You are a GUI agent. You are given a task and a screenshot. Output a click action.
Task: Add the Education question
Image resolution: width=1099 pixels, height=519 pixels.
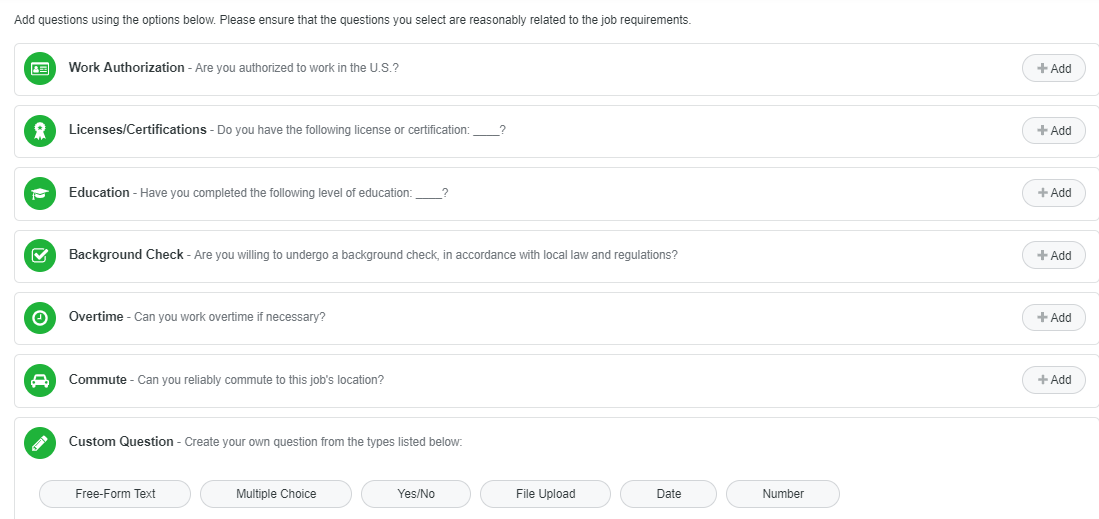coord(1053,193)
